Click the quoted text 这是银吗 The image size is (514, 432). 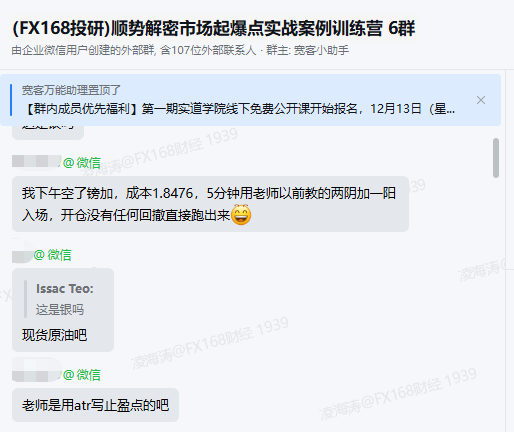pyautogui.click(x=60, y=310)
